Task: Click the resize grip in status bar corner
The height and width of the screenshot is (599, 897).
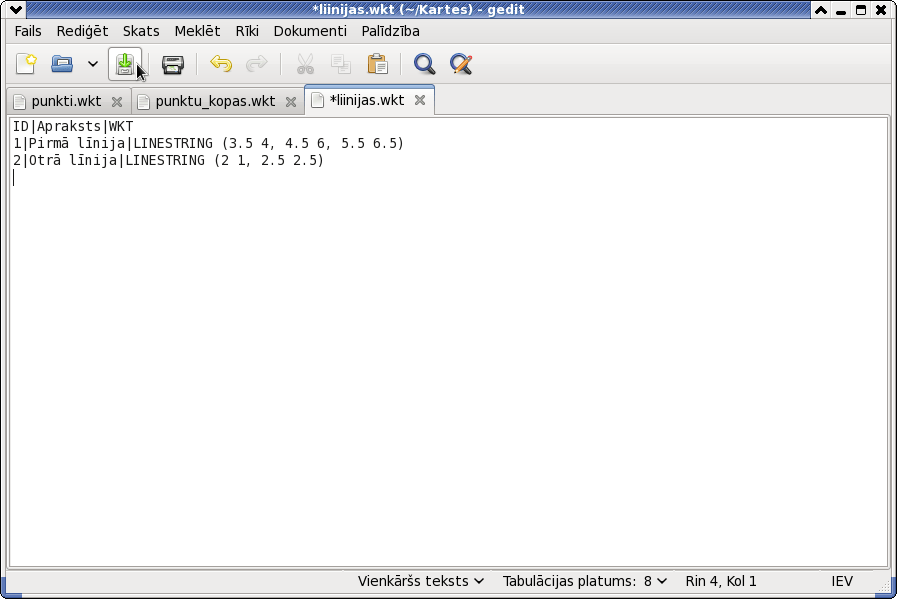Action: 882,584
